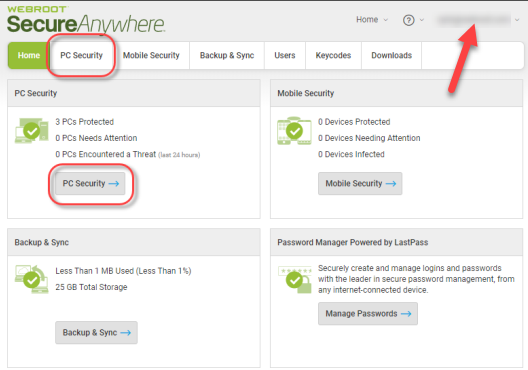528x370 pixels.
Task: Open the blurred account name dropdown
Action: click(x=474, y=20)
